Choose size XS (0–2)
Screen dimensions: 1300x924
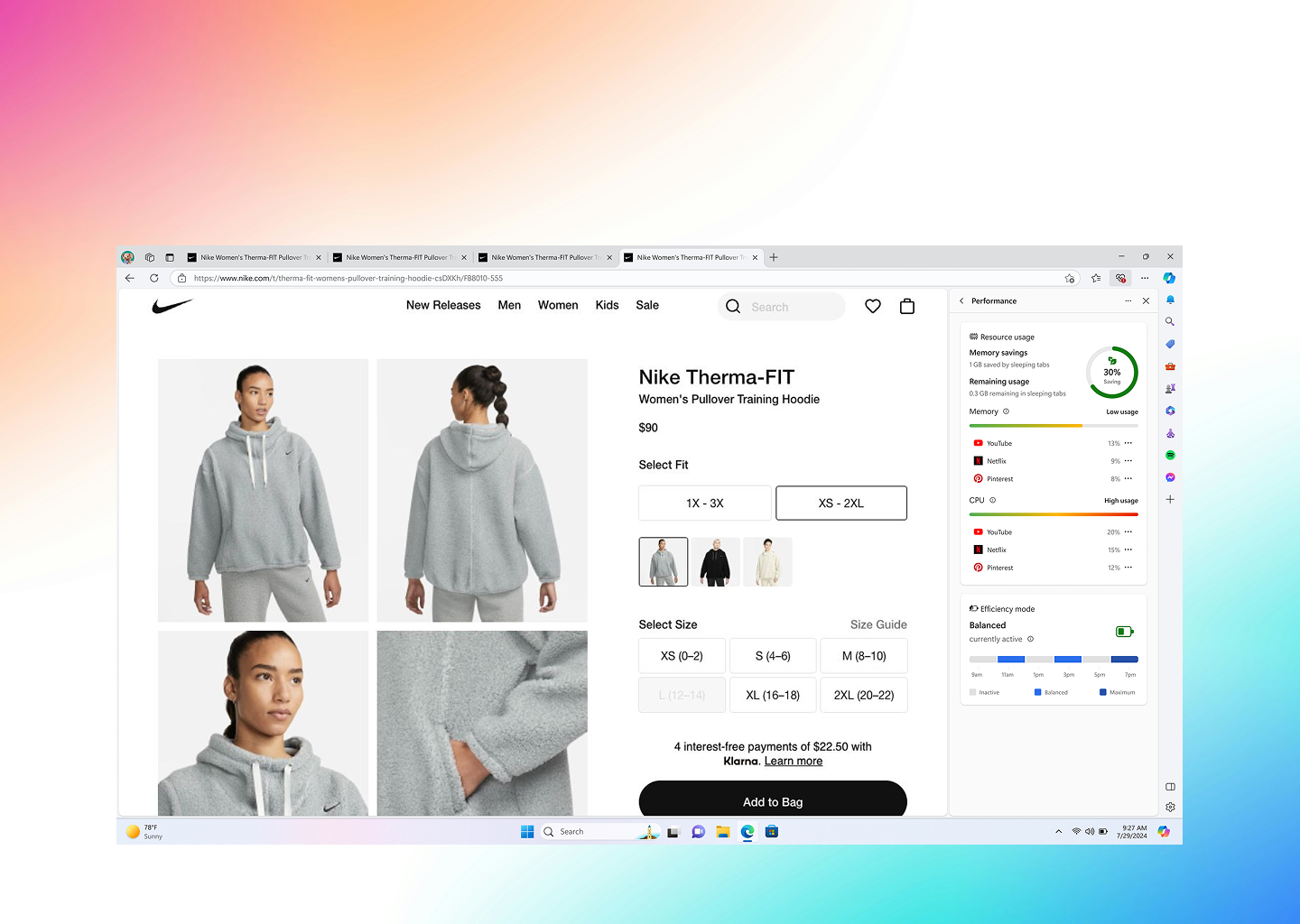click(x=682, y=656)
